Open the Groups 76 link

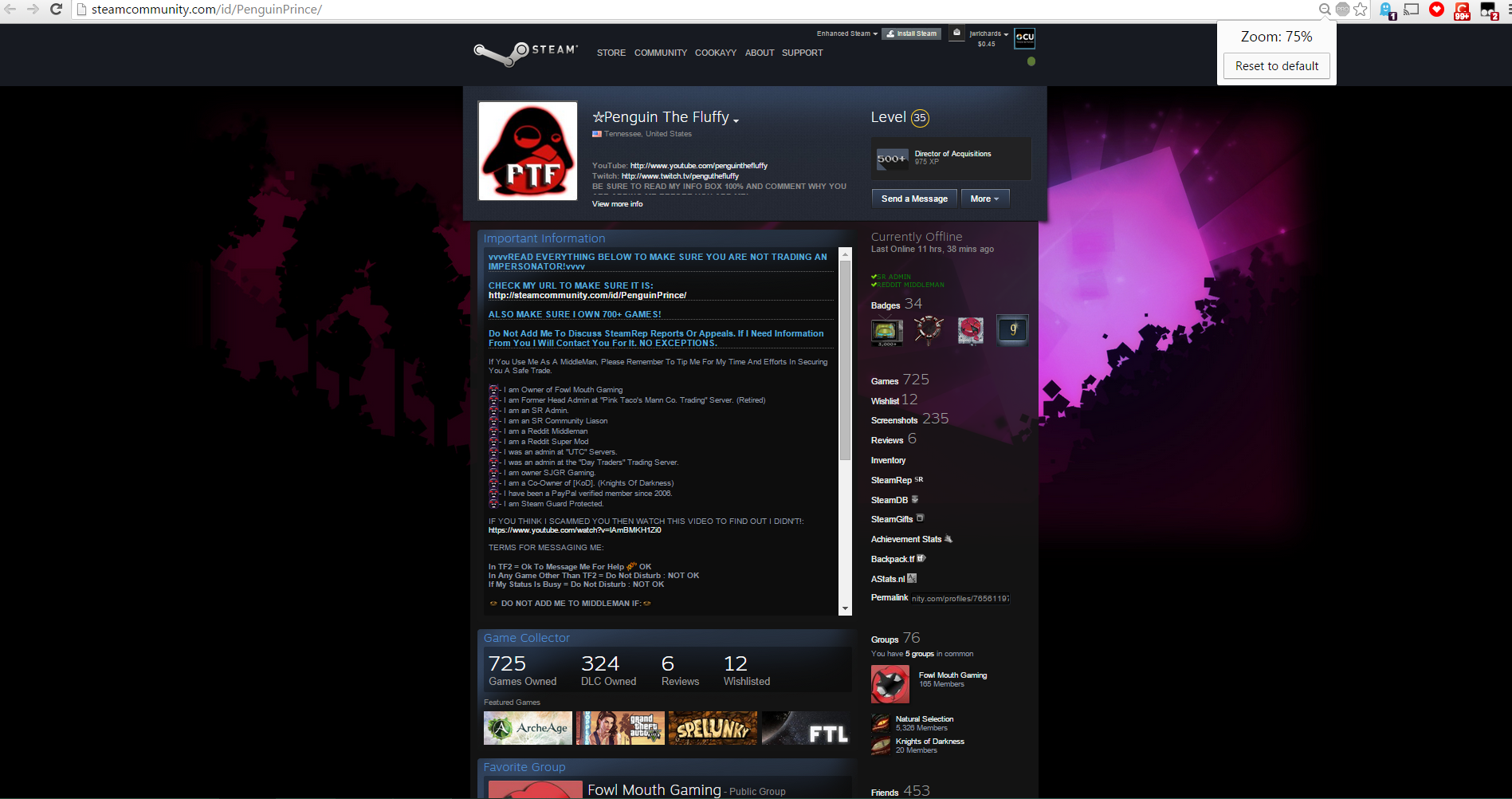[x=895, y=638]
